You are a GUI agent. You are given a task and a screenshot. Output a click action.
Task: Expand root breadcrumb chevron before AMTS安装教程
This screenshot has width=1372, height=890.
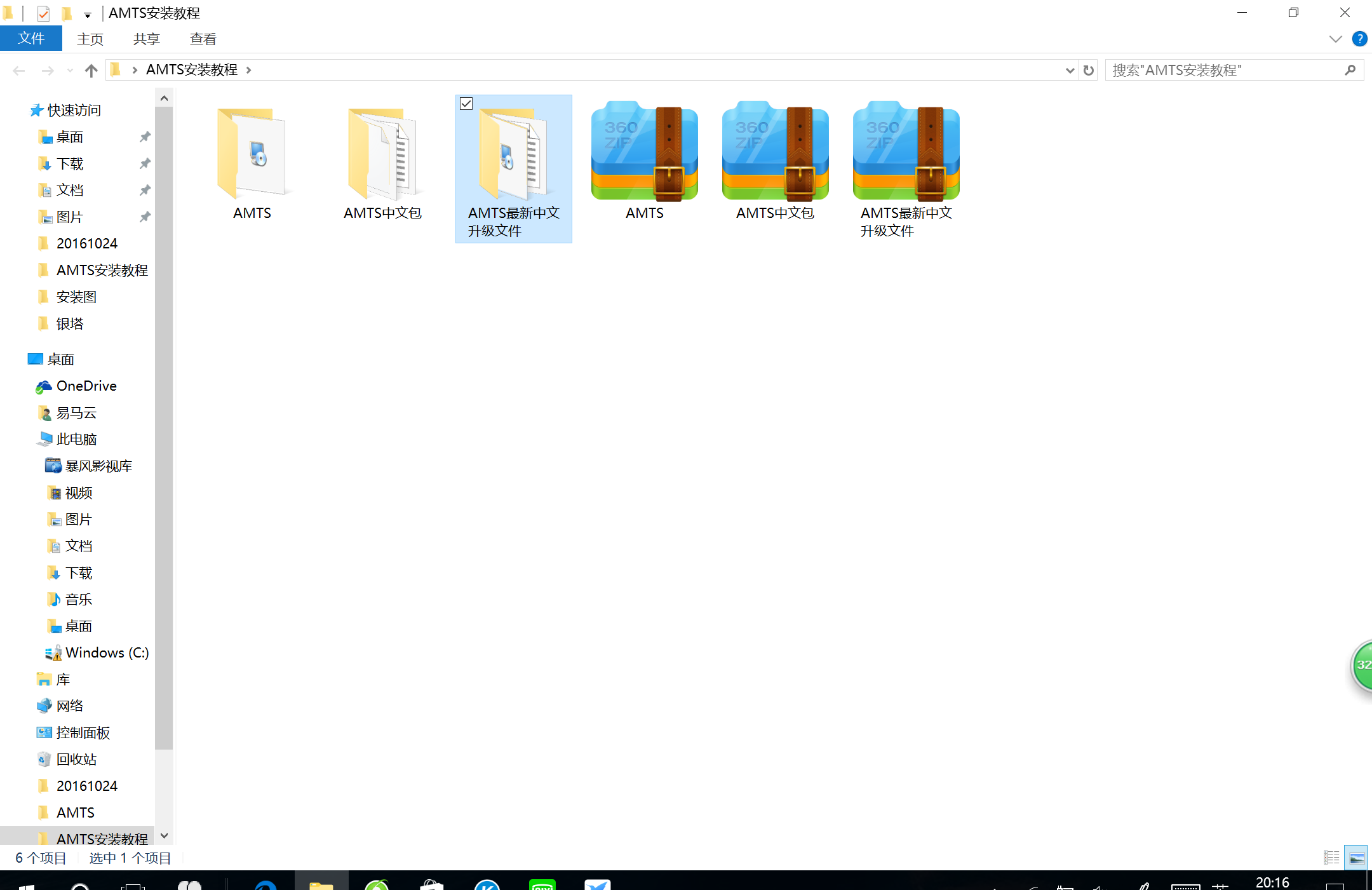(x=135, y=70)
